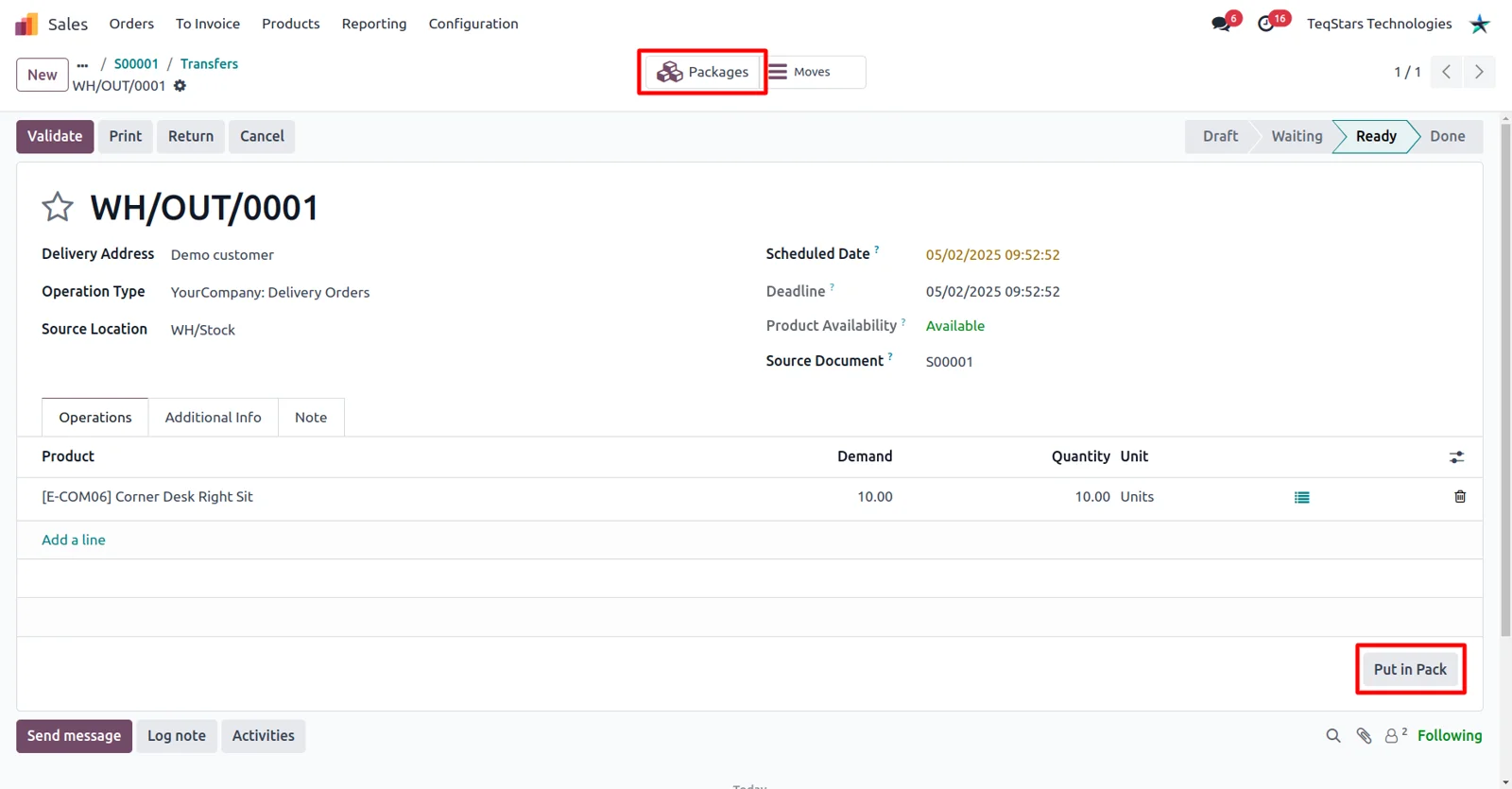Cancel the transfer
The height and width of the screenshot is (789, 1512).
(x=262, y=136)
